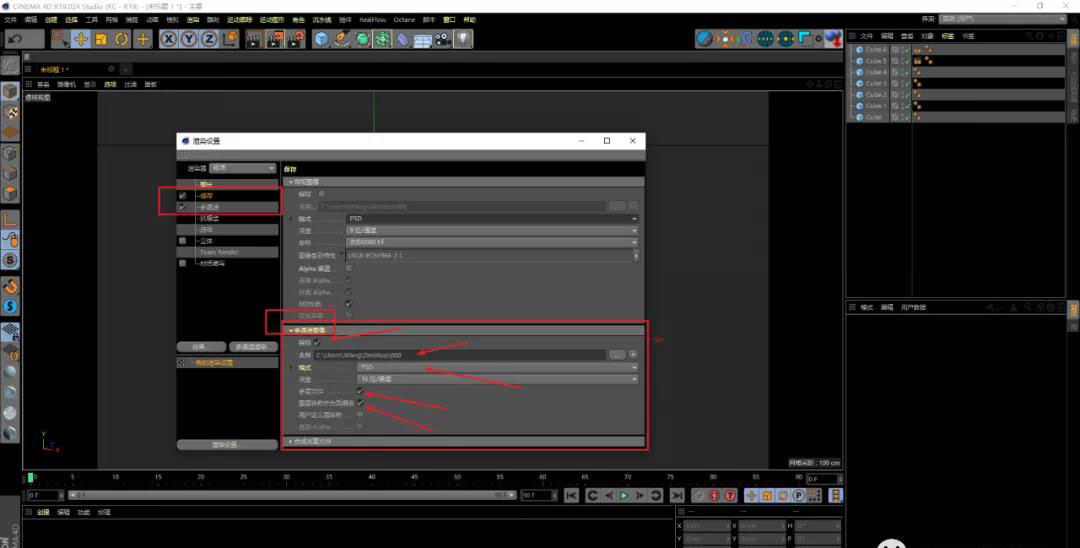The width and height of the screenshot is (1080, 548).
Task: Click the Octane blue sphere icon
Action: [704, 39]
